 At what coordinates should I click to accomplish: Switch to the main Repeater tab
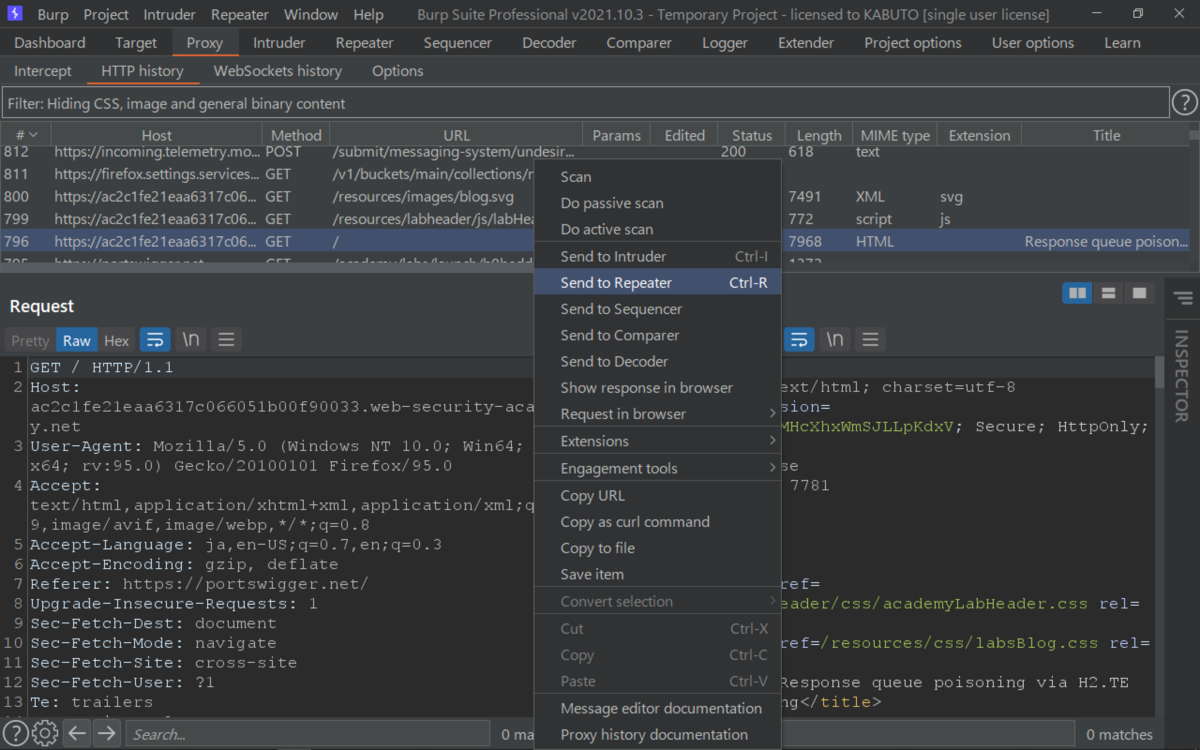point(365,43)
